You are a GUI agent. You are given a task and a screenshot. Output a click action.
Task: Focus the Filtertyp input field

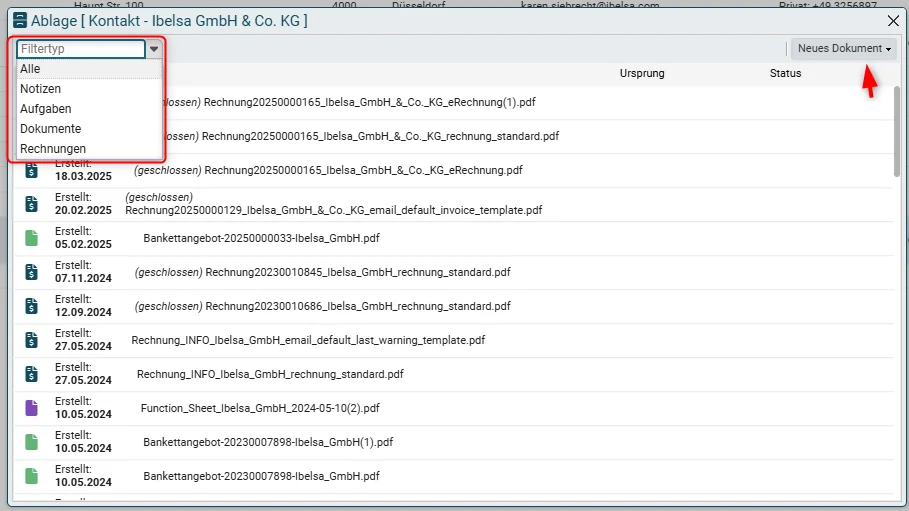[x=81, y=49]
